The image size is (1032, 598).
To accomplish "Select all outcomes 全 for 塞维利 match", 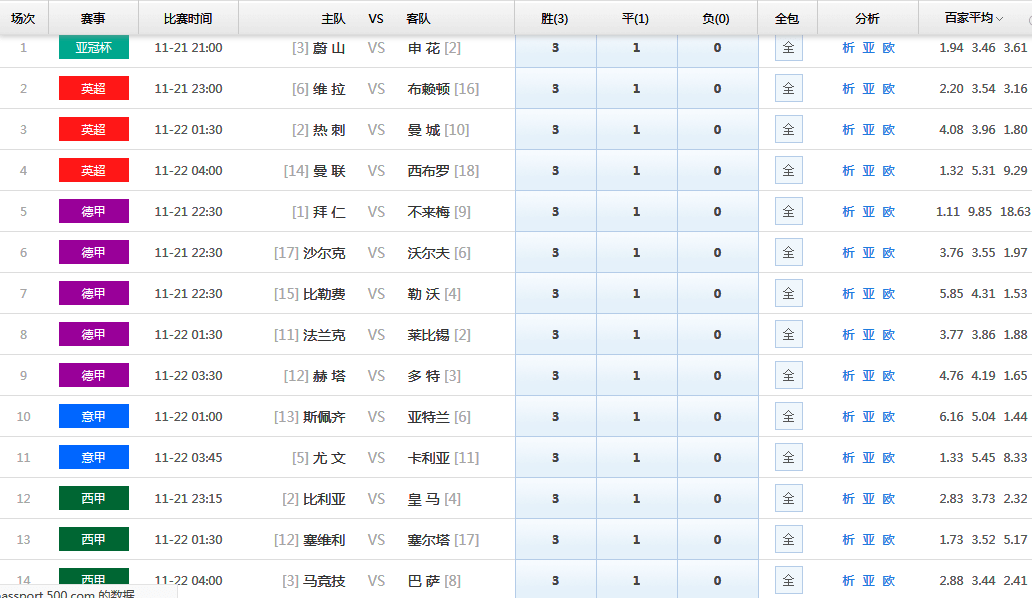I will [x=788, y=540].
